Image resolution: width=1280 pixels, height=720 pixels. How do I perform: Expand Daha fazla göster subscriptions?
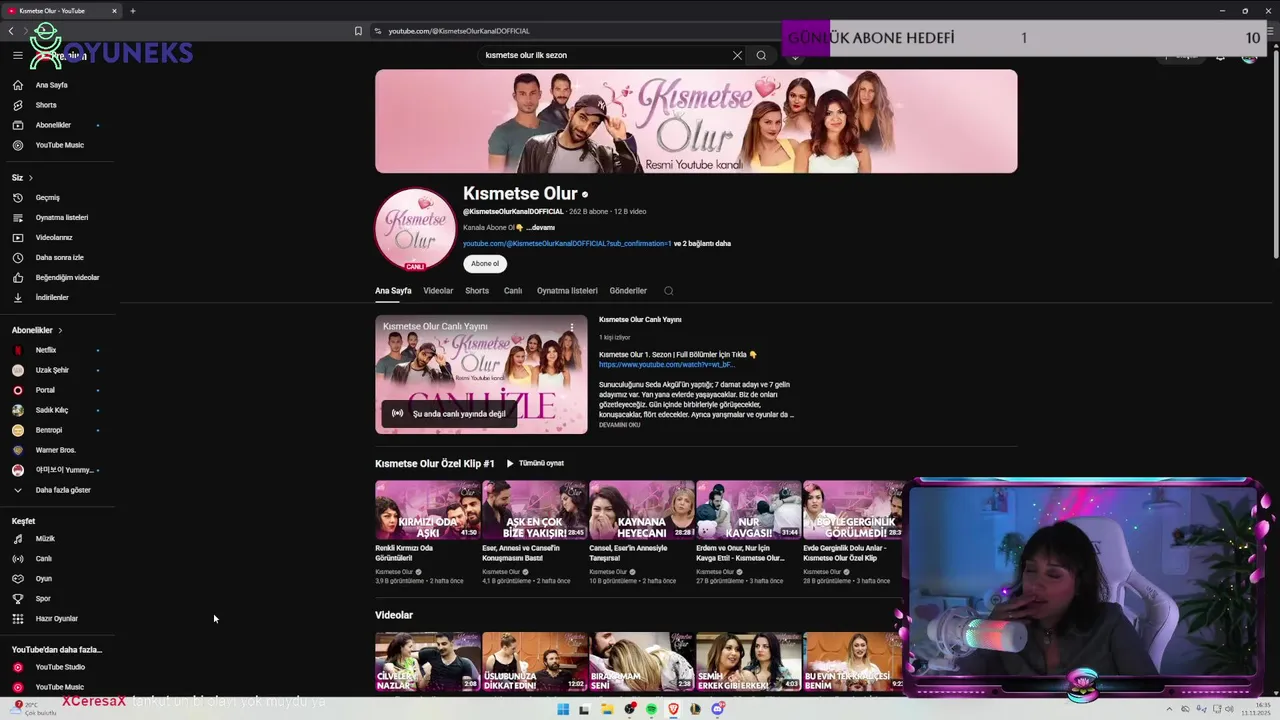[58, 490]
